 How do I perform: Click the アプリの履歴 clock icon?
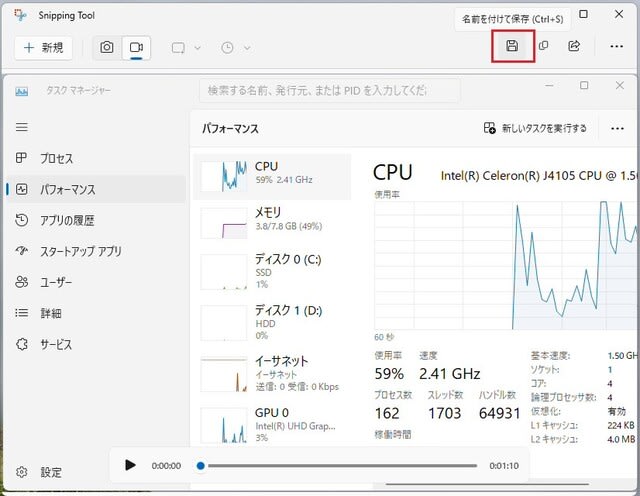[22, 220]
